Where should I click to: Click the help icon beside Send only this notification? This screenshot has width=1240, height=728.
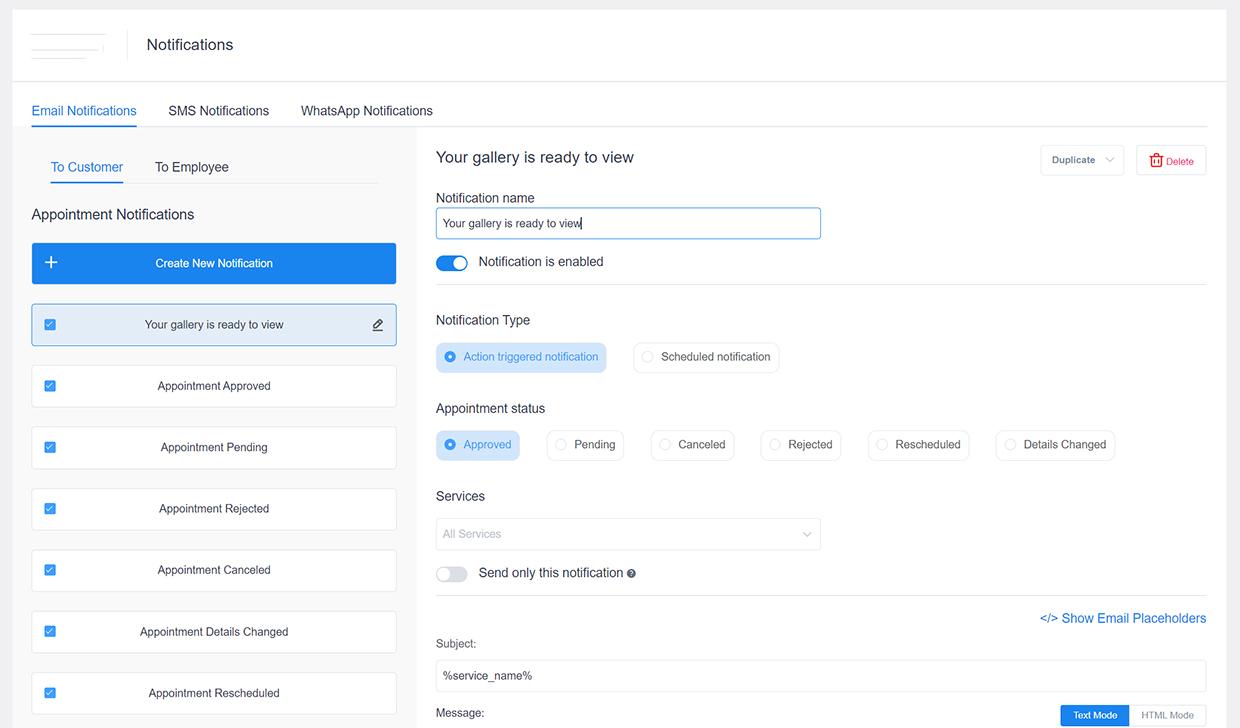tap(631, 574)
